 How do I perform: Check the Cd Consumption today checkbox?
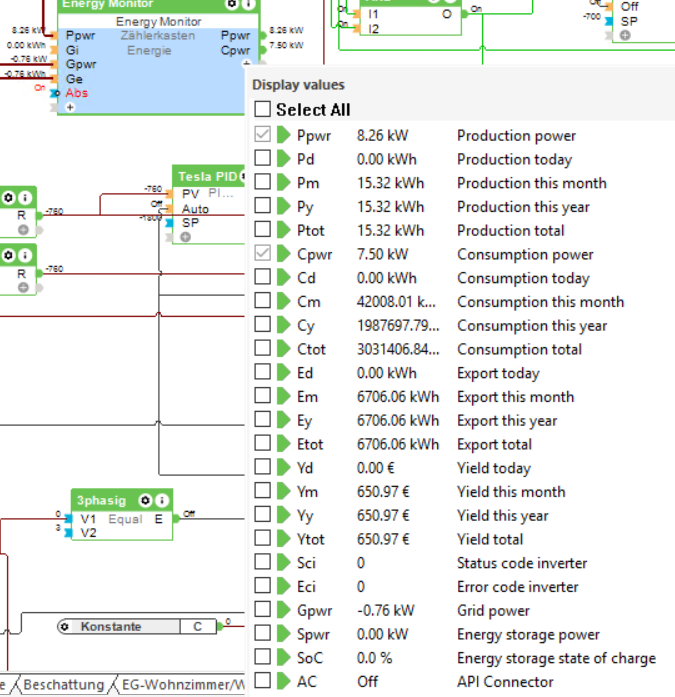[262, 276]
